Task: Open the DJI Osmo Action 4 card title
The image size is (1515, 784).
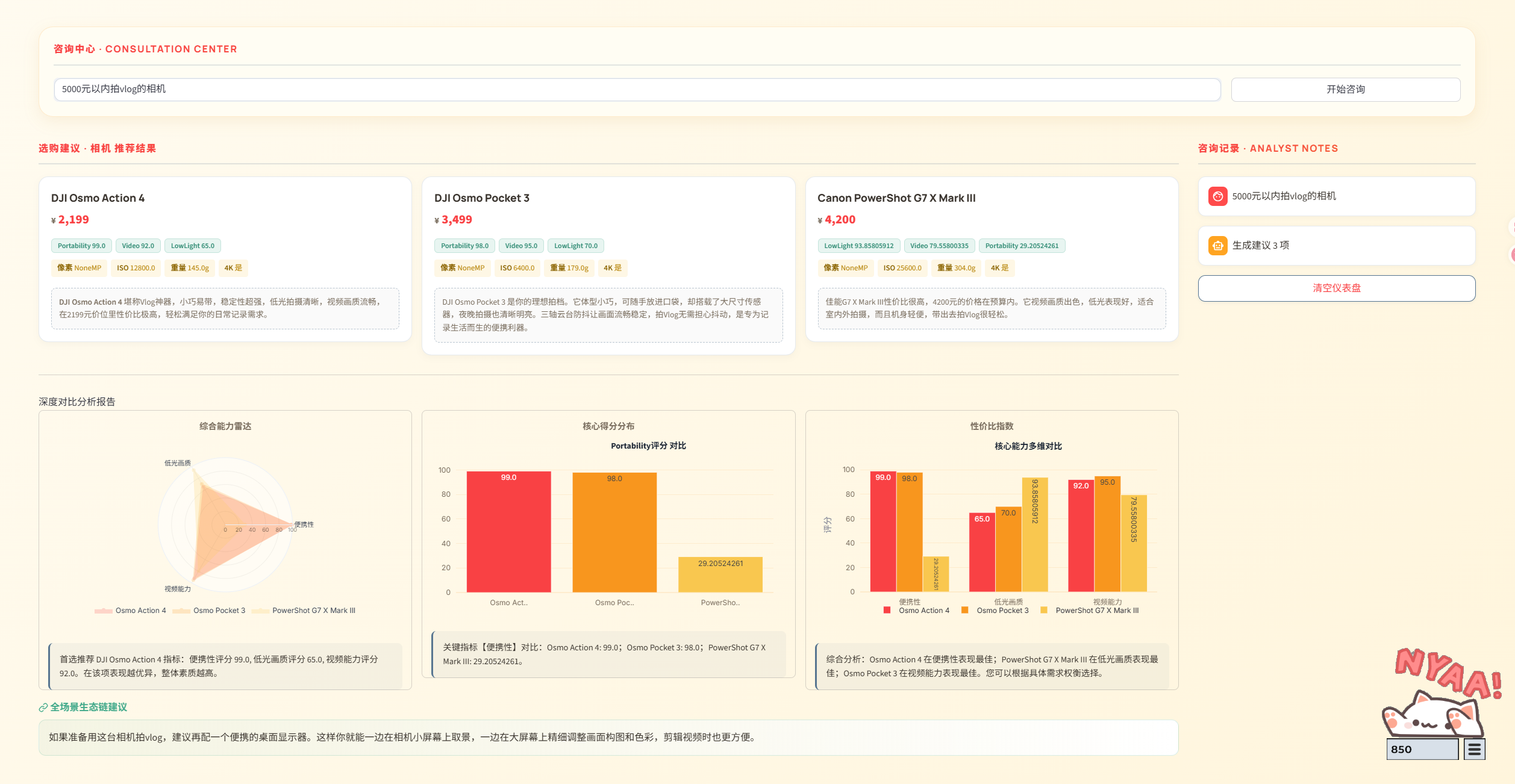Action: pyautogui.click(x=98, y=198)
